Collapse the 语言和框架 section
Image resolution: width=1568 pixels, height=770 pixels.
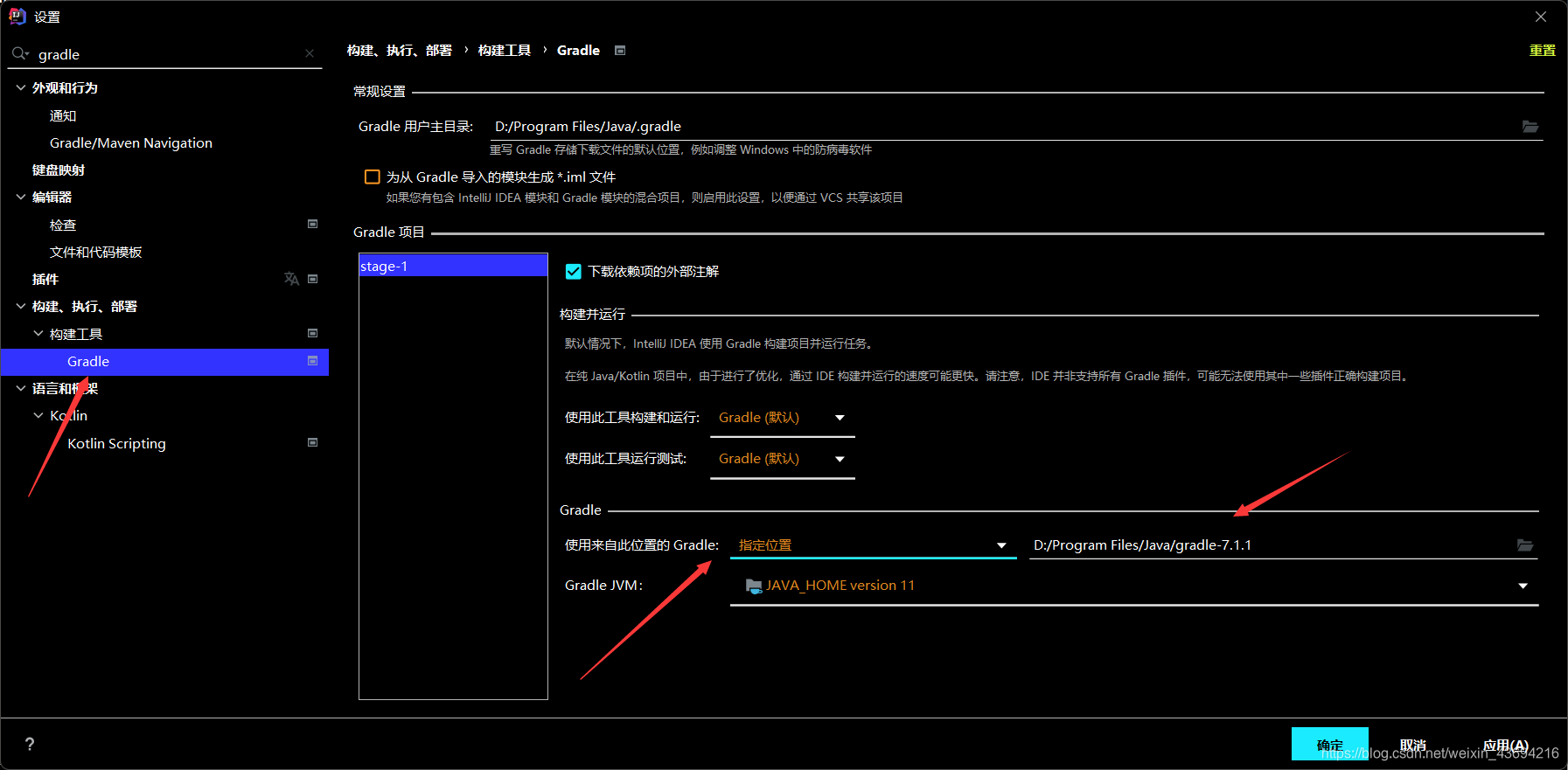click(21, 388)
